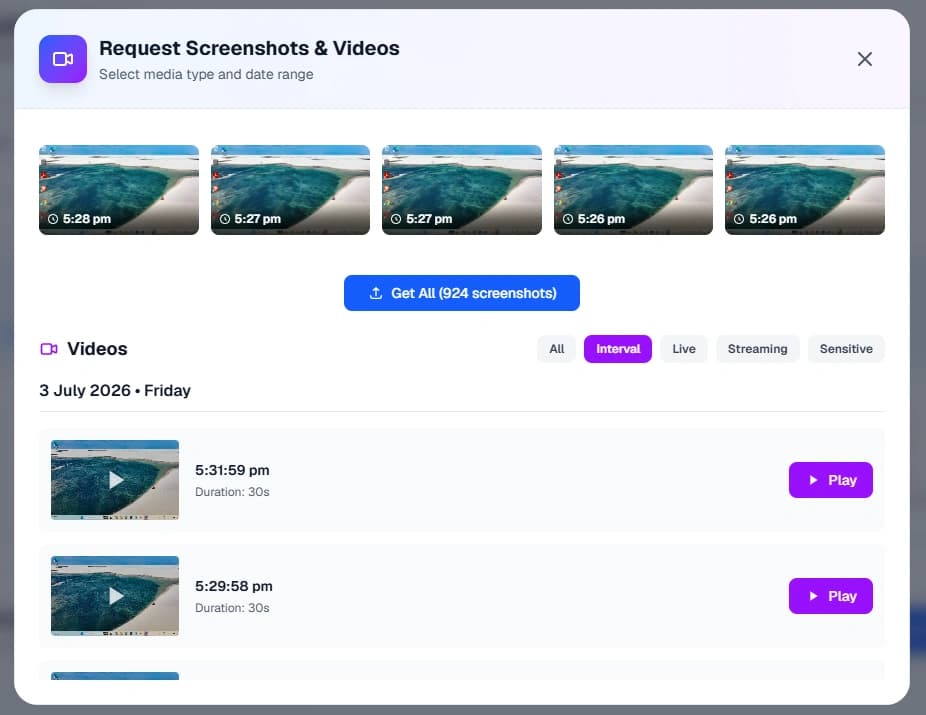Open the first 5:27 pm screenshot thumbnail
The width and height of the screenshot is (926, 715).
[291, 190]
